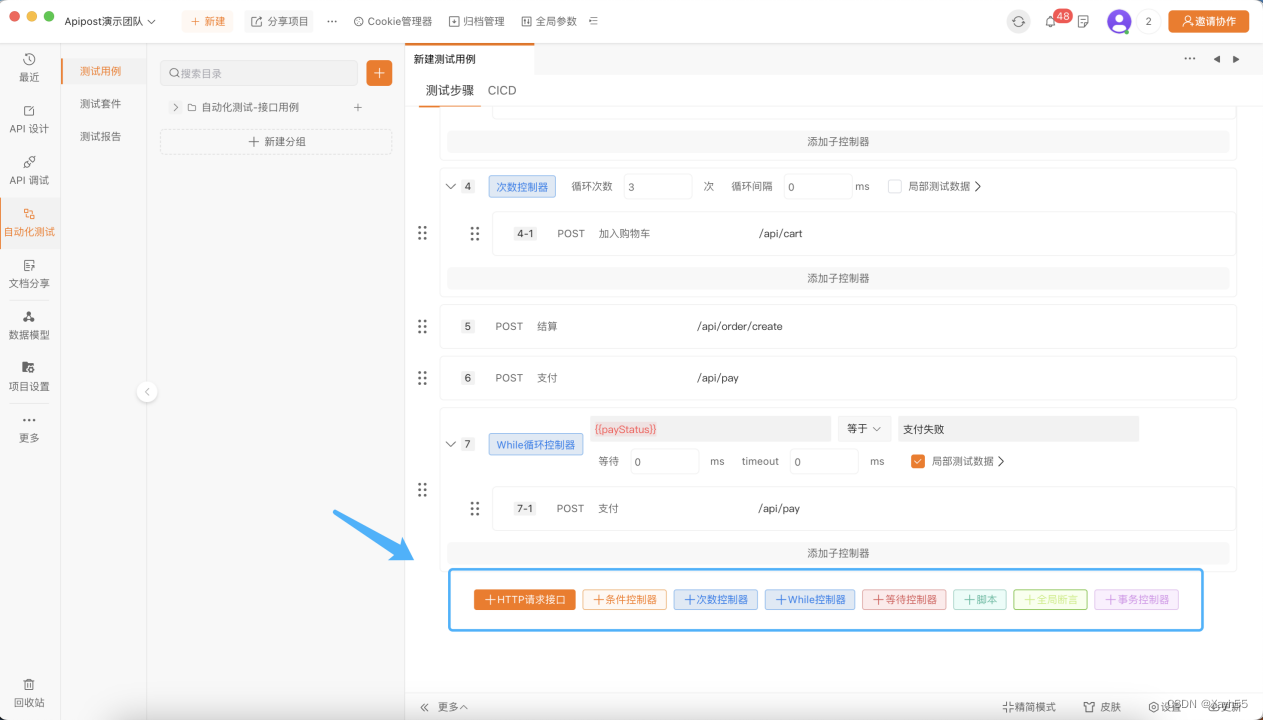Expand the 自动化测试-接口用例 folder
This screenshot has width=1263, height=720.
(176, 107)
